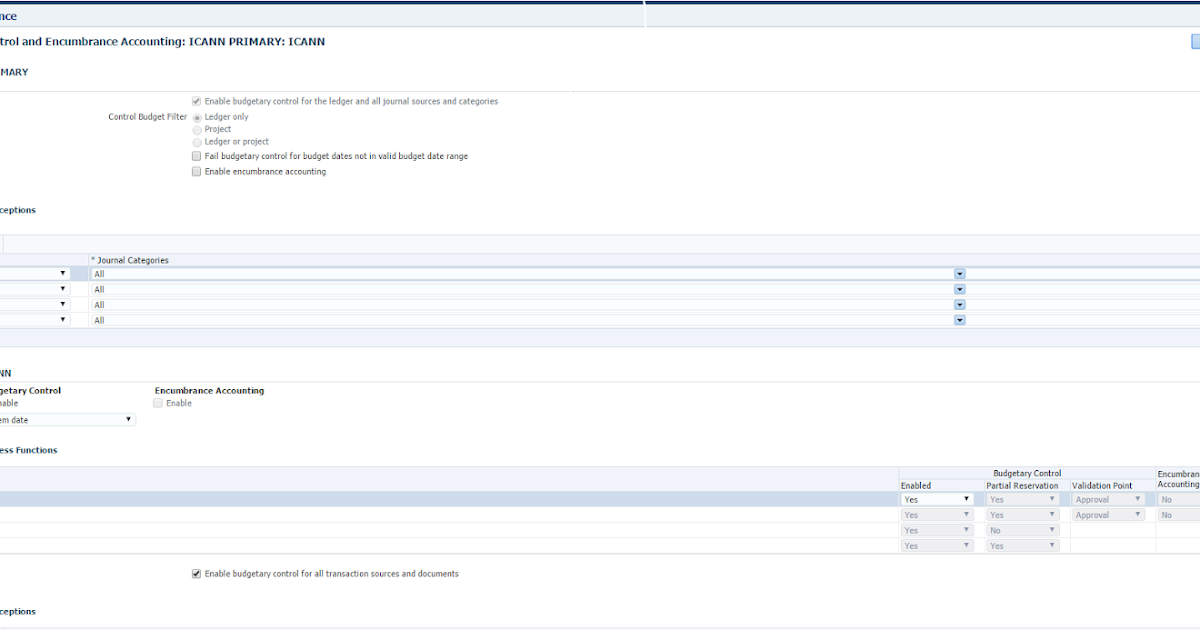Click the small blue icon at top right
This screenshot has height=630, width=1200.
(1193, 41)
